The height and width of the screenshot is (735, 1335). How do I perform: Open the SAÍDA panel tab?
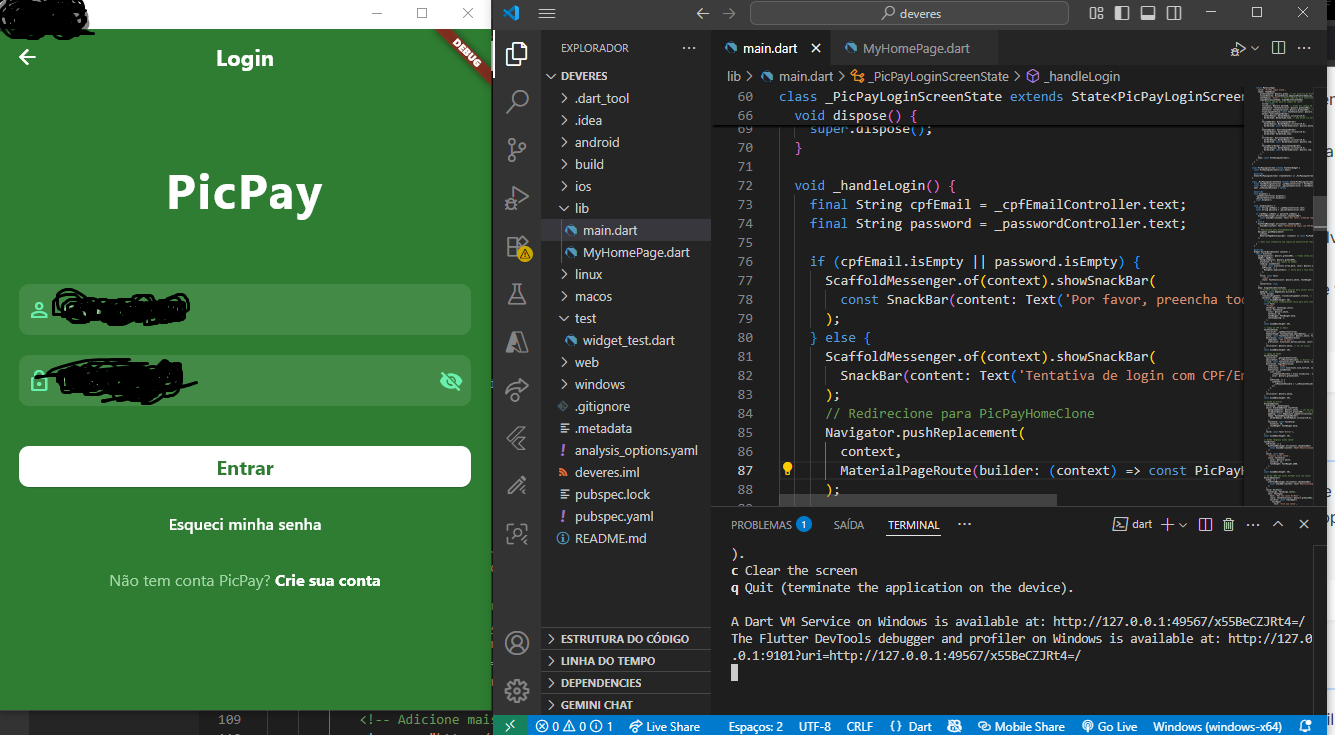[849, 524]
